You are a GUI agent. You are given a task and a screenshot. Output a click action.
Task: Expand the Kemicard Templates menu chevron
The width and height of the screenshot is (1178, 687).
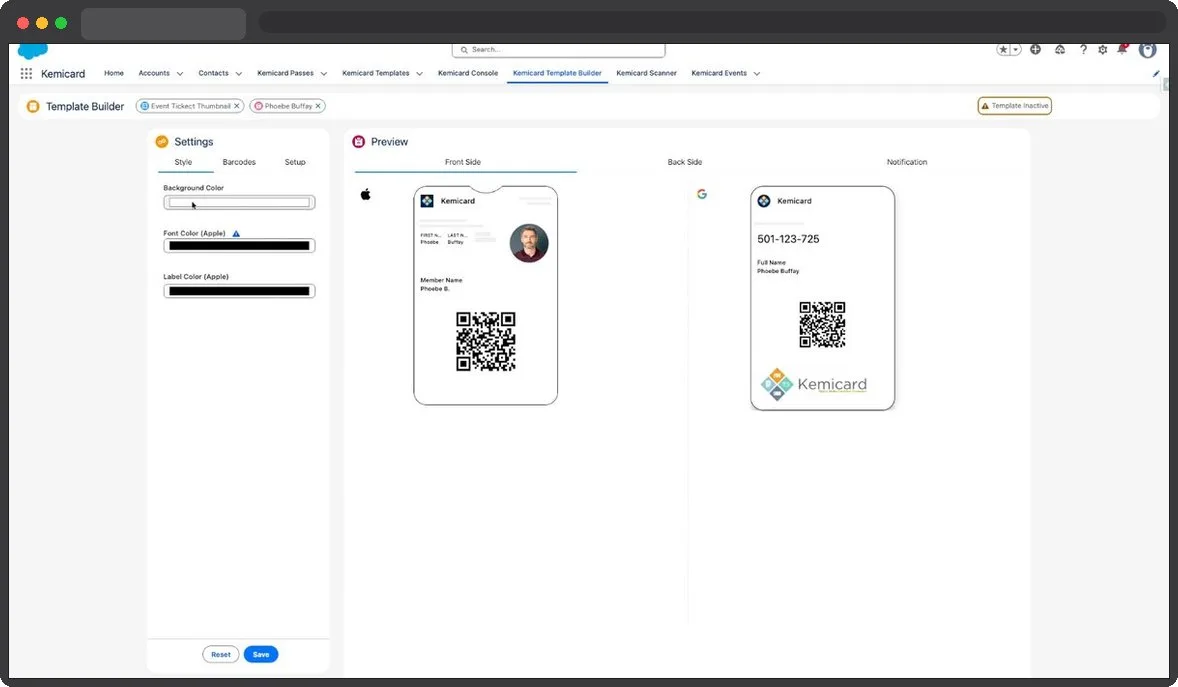point(419,74)
